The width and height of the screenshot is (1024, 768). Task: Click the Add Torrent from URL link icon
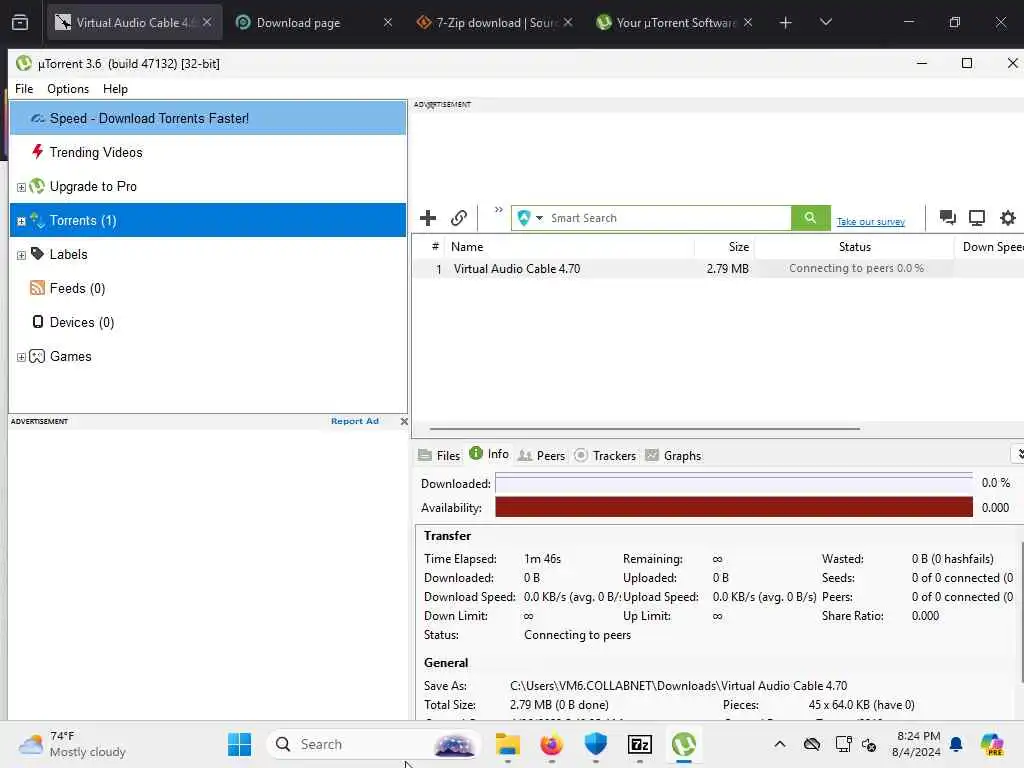point(459,218)
